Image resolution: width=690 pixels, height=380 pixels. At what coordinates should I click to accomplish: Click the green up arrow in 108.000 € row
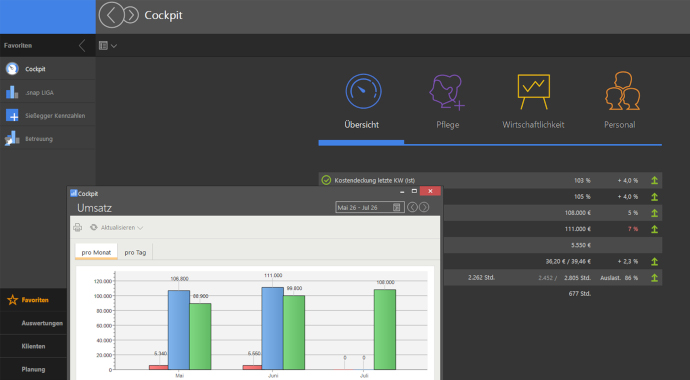point(654,213)
